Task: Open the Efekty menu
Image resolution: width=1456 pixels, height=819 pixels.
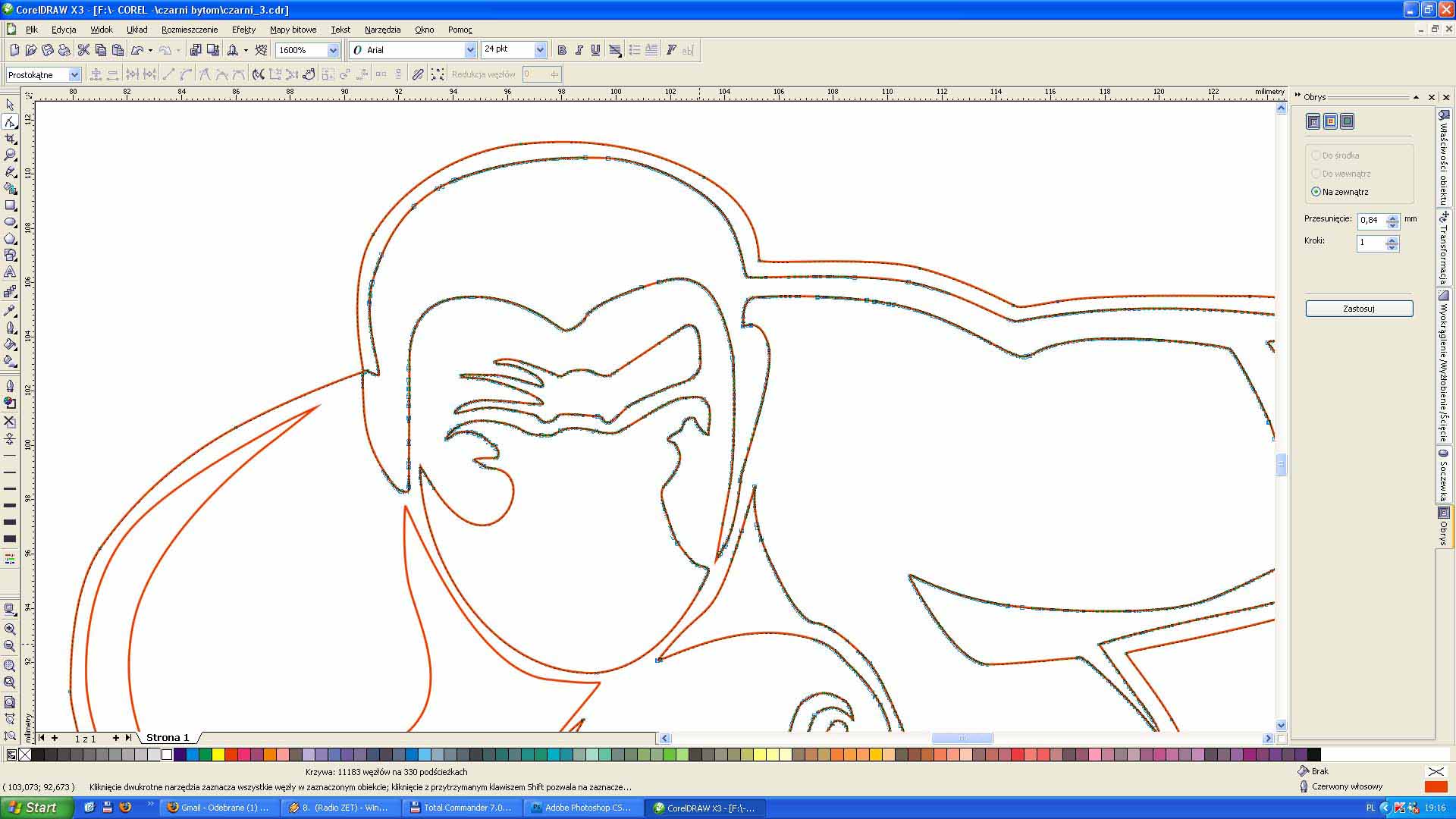Action: 243,30
